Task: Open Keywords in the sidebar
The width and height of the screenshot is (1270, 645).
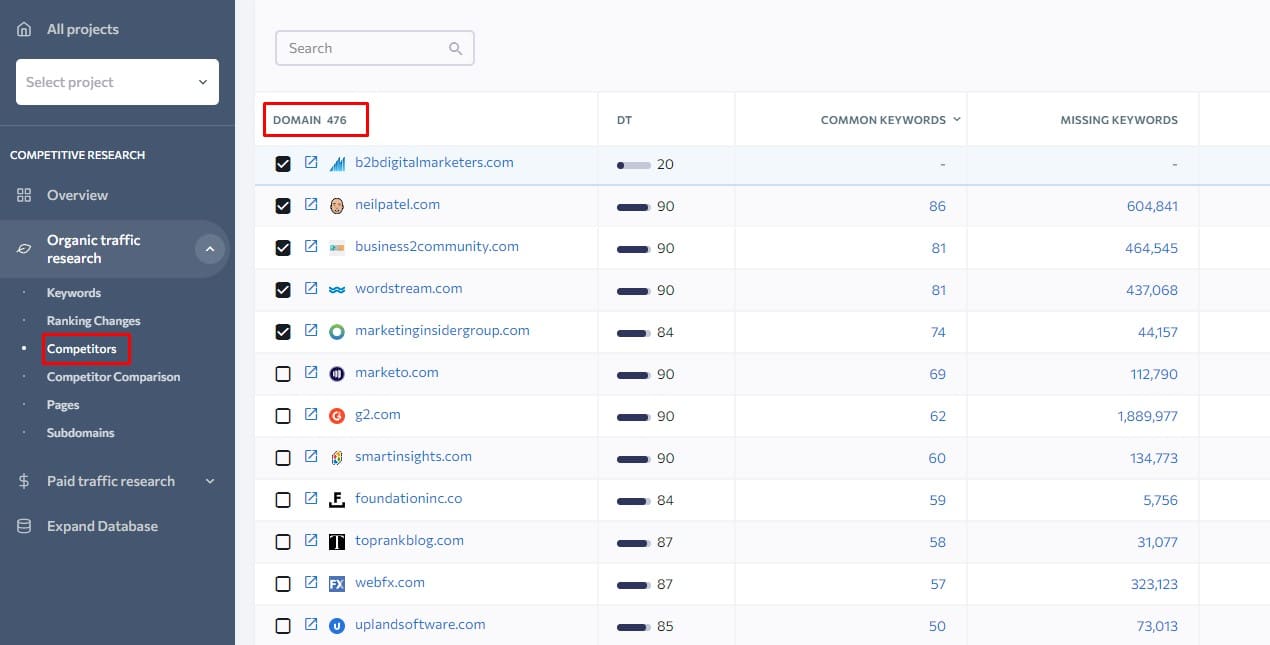Action: 74,293
